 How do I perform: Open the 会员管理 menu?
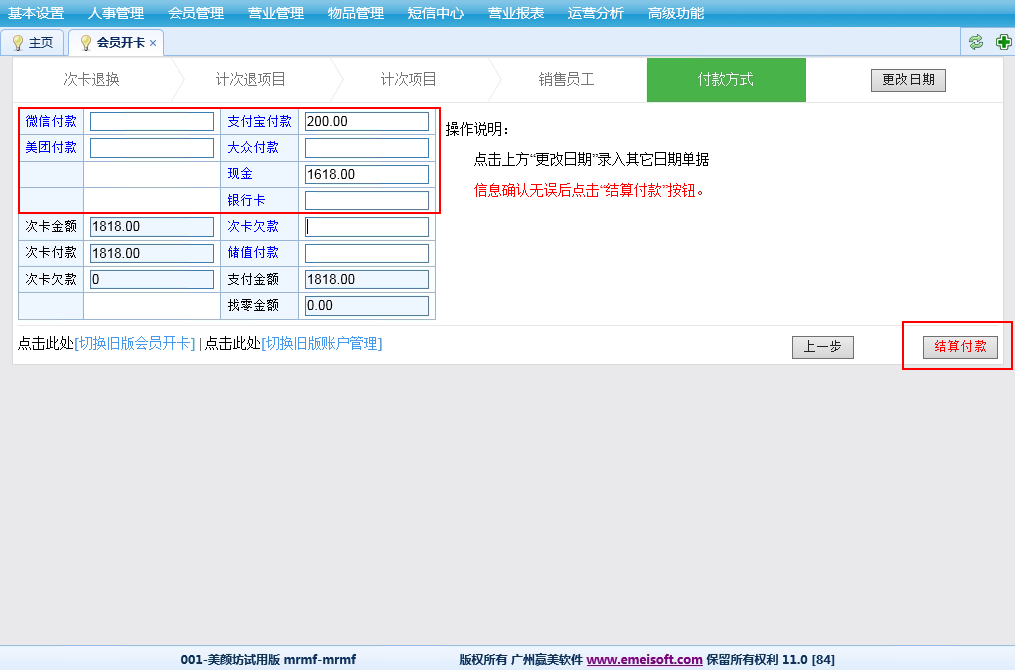tap(195, 13)
